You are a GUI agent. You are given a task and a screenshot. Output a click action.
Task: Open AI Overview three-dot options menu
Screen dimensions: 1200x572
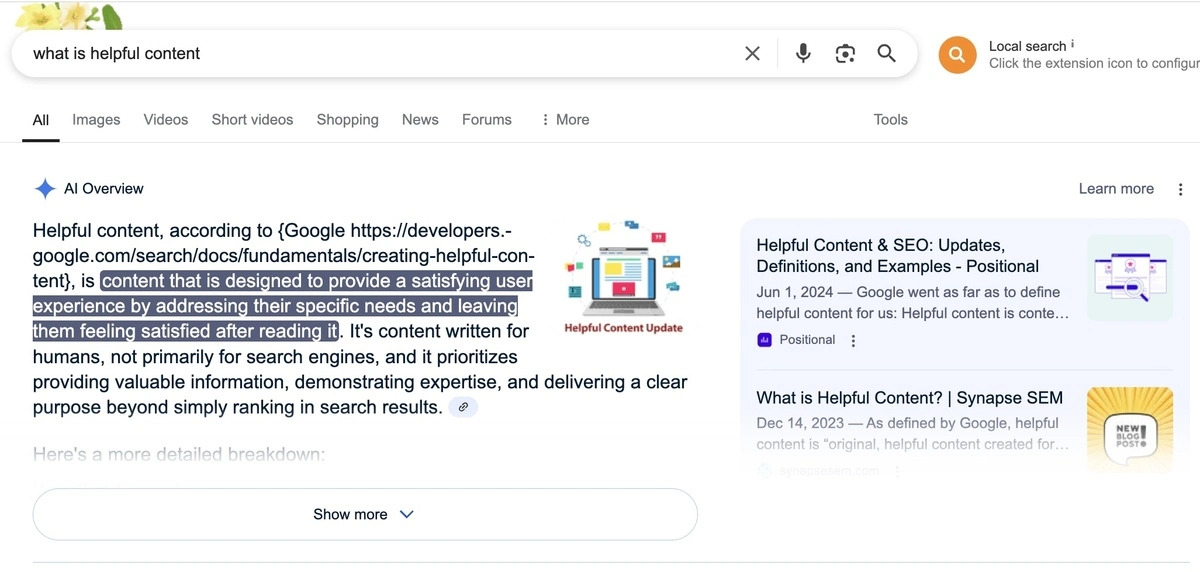click(1181, 189)
